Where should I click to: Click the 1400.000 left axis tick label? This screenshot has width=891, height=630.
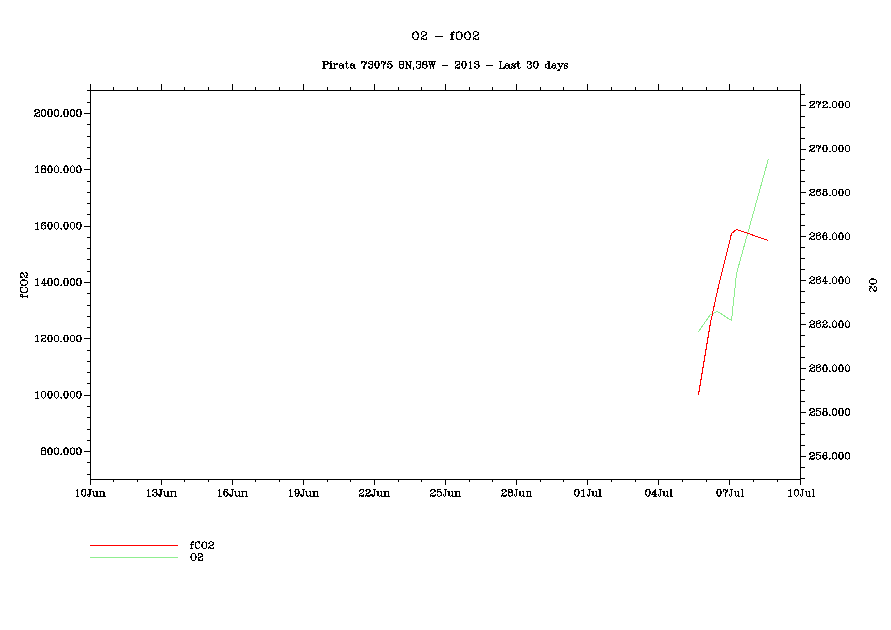click(57, 282)
